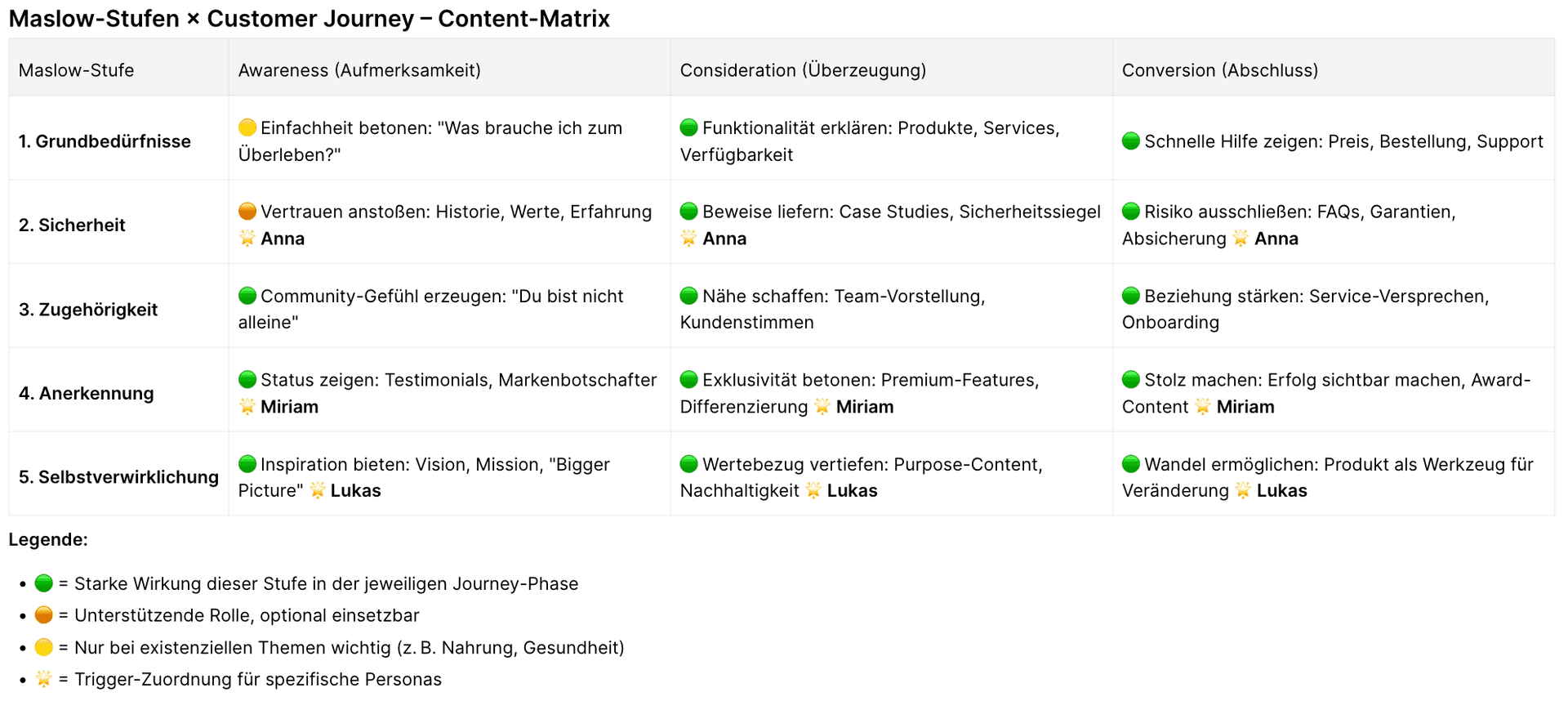Click the green circle in the legend list
The width and height of the screenshot is (1568, 701).
pos(44,583)
